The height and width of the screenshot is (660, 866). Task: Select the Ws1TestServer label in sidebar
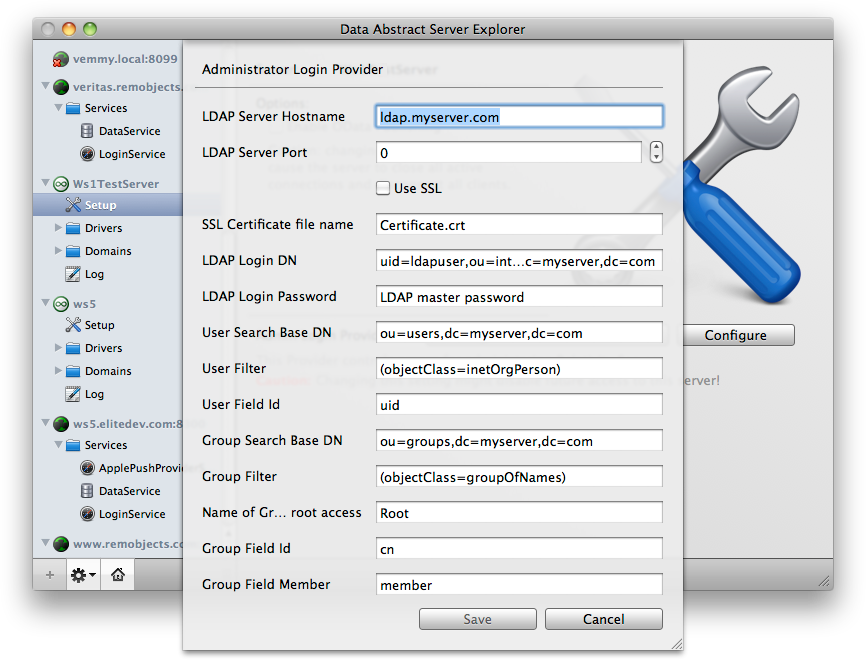(116, 184)
